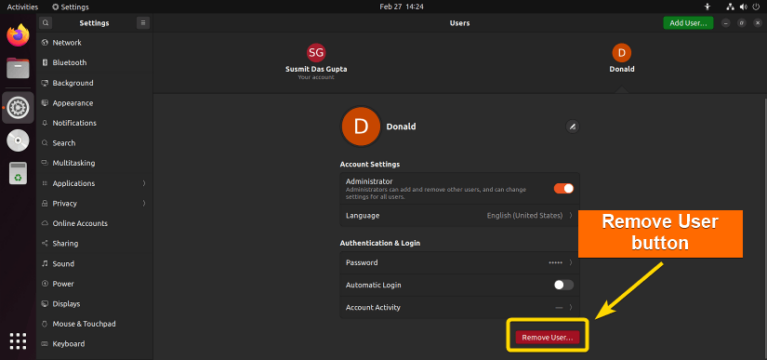Open Notifications settings in sidebar
767x360 pixels.
pos(94,123)
